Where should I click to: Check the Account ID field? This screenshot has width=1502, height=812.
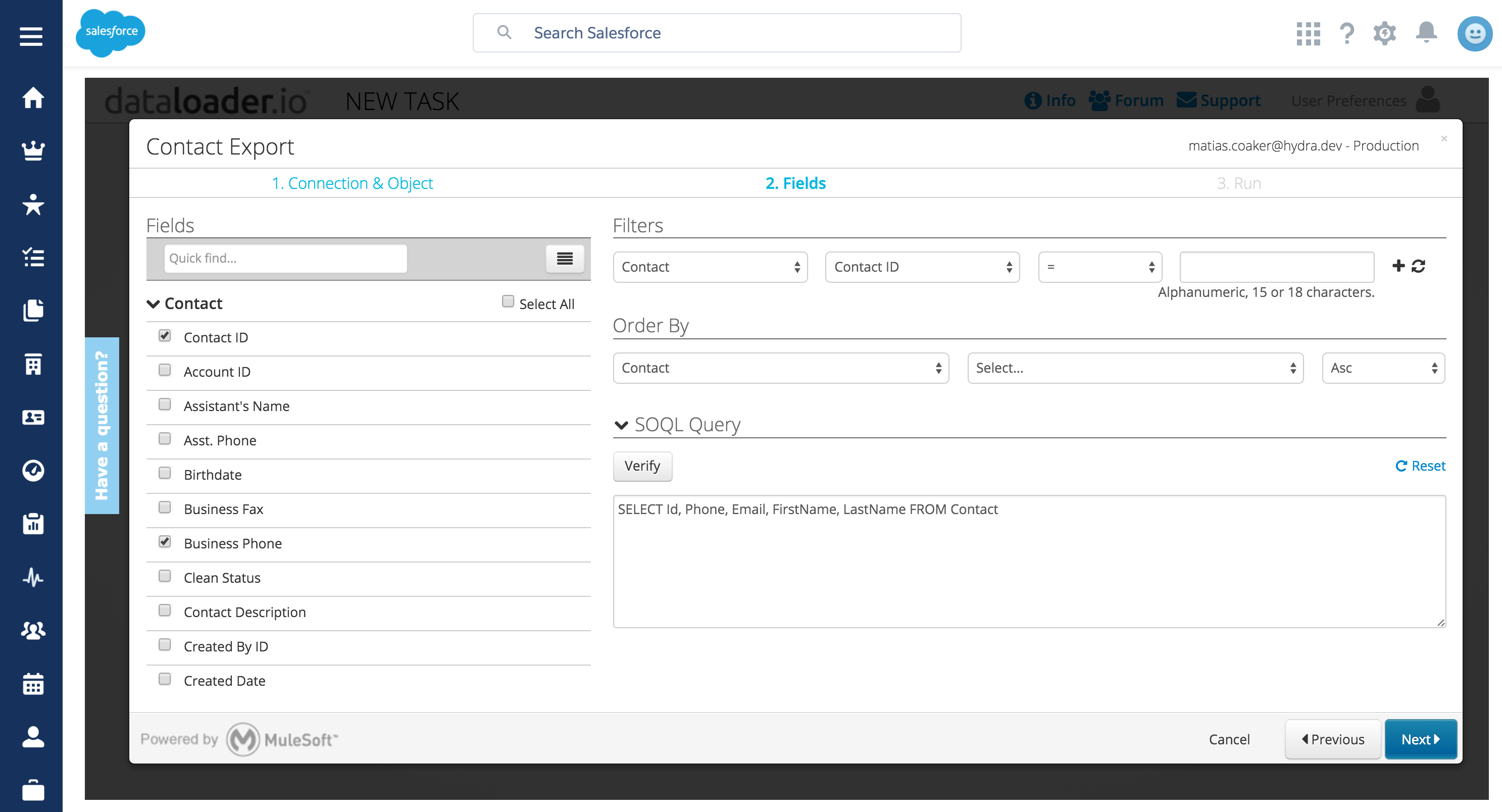[165, 370]
